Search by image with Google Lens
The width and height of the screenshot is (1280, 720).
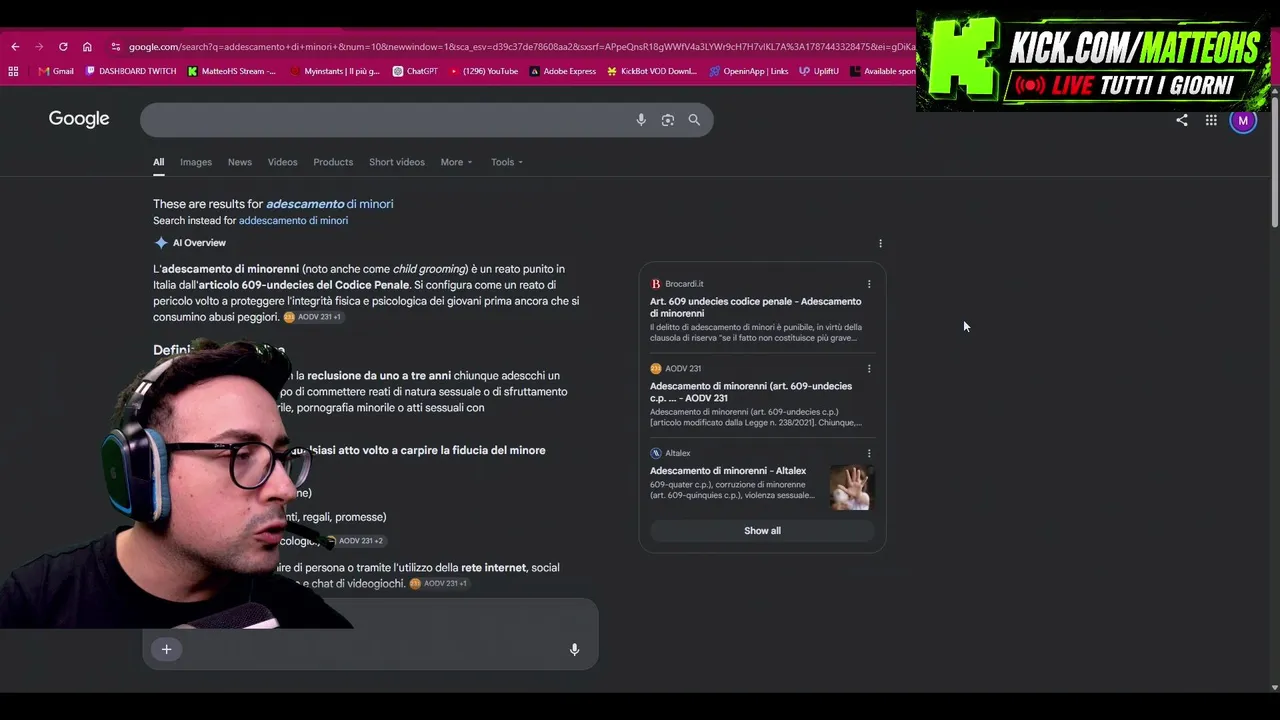tap(668, 120)
